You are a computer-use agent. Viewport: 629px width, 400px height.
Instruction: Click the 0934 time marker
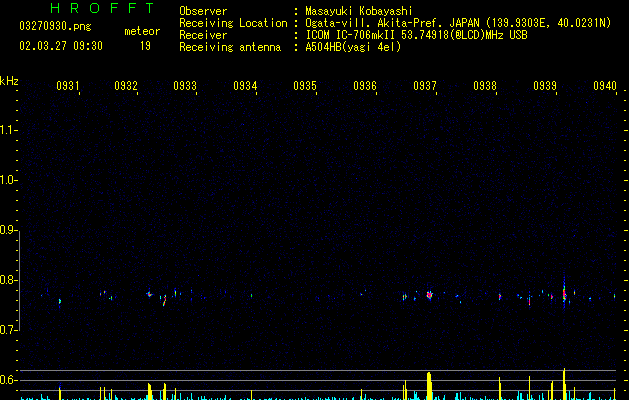pos(245,86)
